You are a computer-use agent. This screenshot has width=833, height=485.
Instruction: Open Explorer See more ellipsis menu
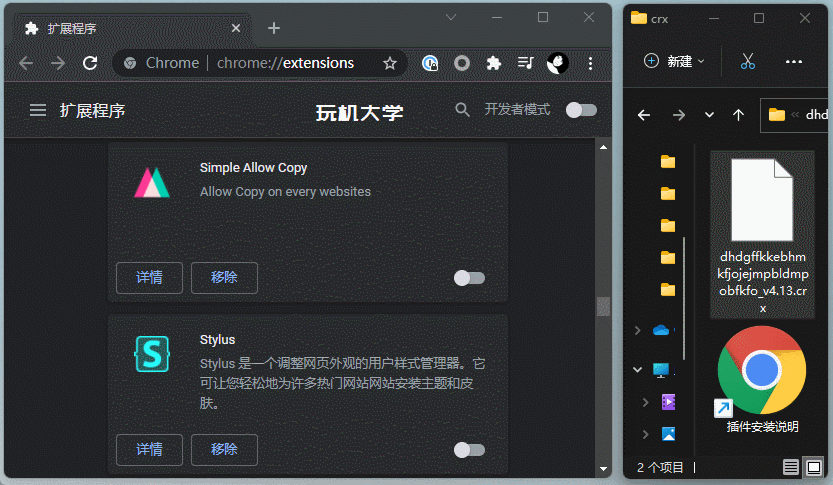(794, 62)
